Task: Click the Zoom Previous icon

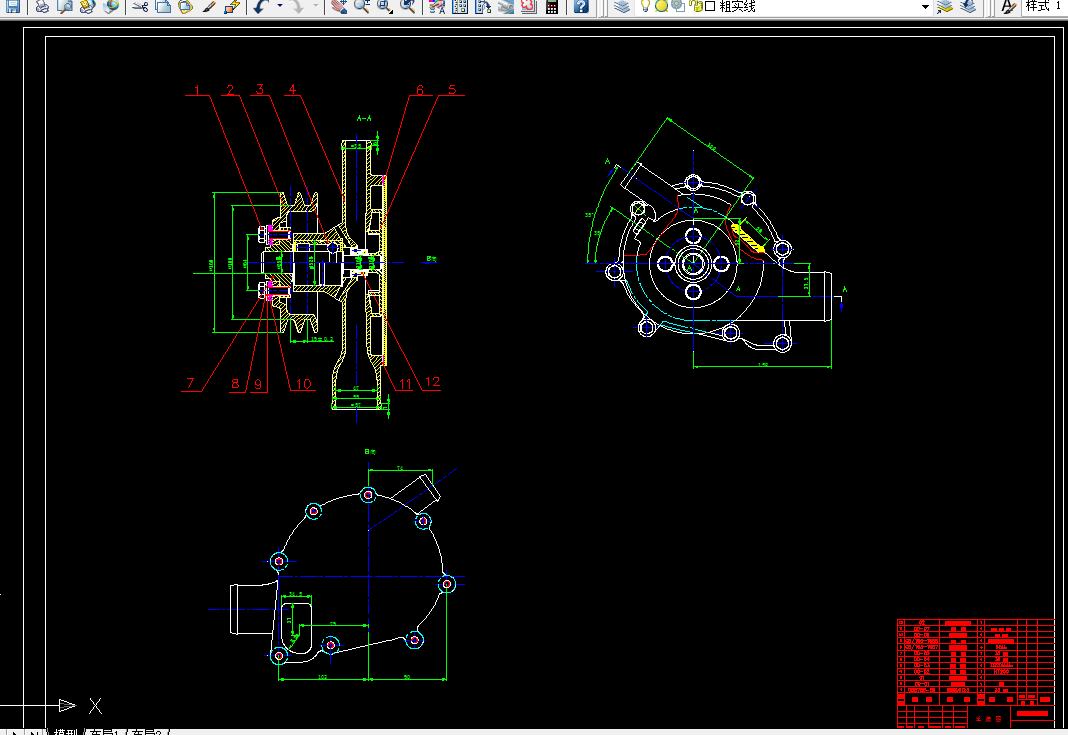Action: point(408,6)
